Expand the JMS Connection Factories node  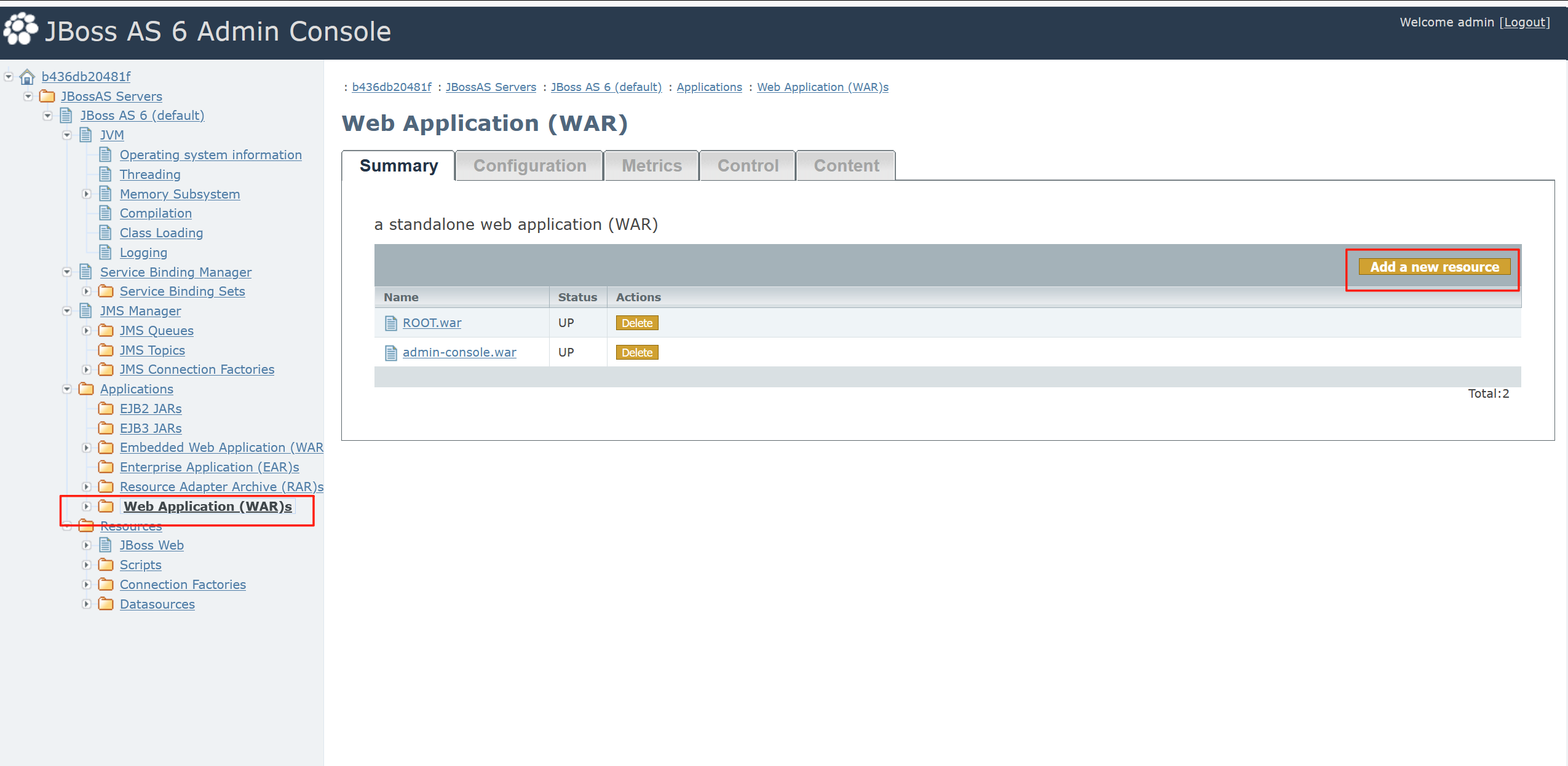click(x=87, y=369)
